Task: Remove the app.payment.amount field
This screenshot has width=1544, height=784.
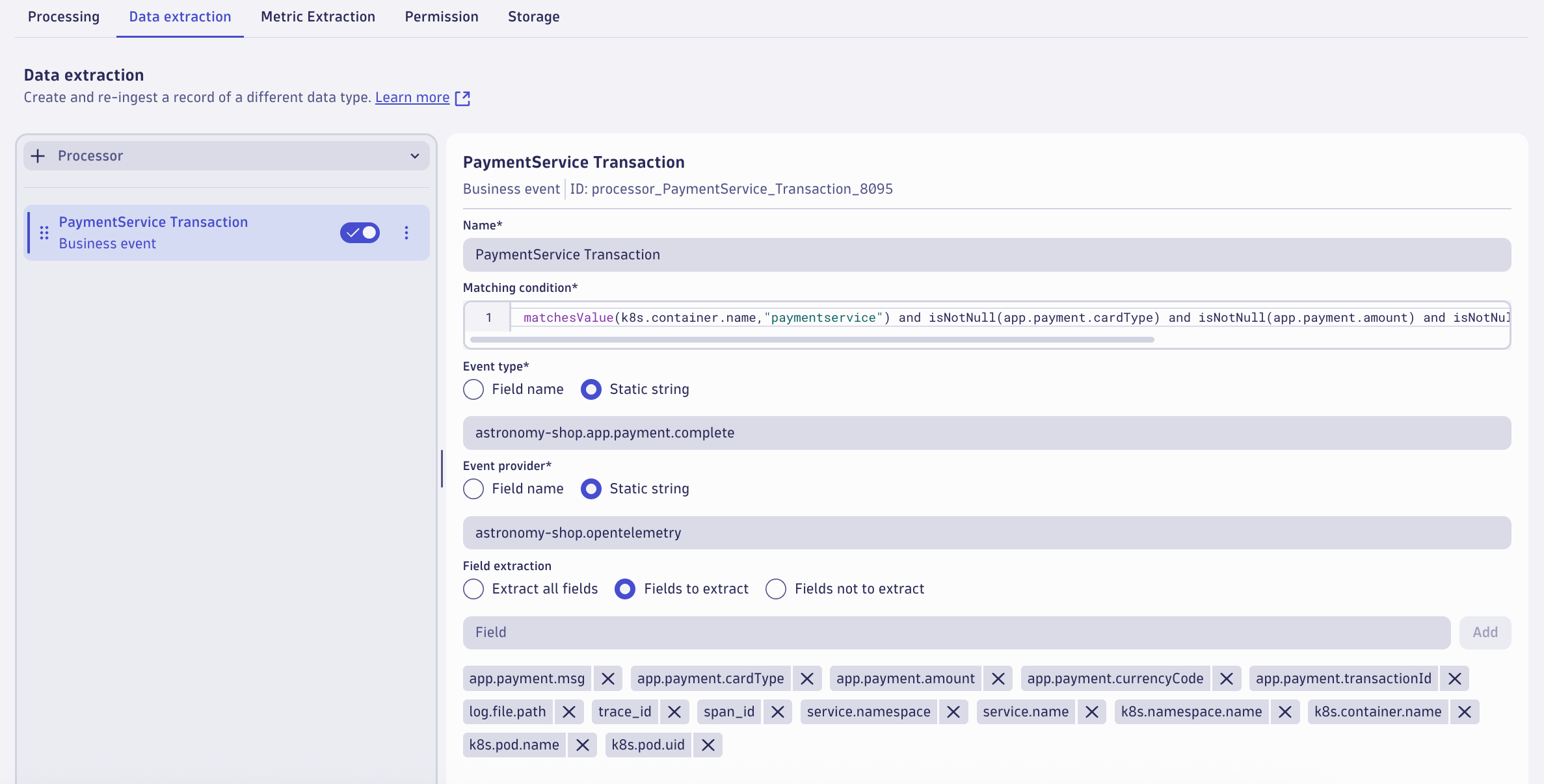Action: (x=998, y=679)
